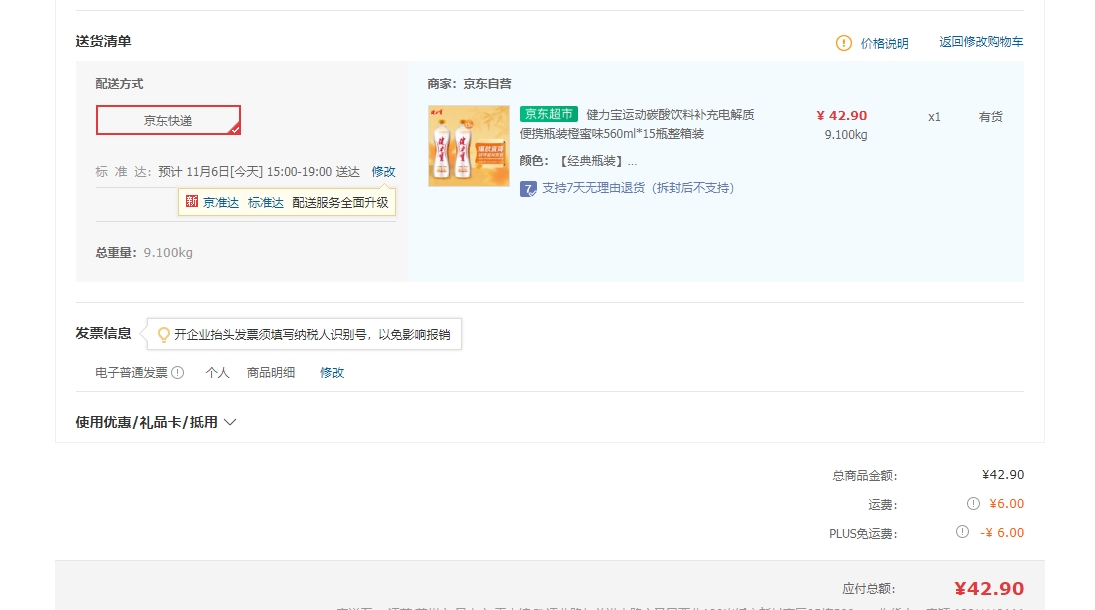Screen dimensions: 1095x610
Task: Click the -¥ 6.00 PLUS discount value
Action: click(x=1002, y=532)
